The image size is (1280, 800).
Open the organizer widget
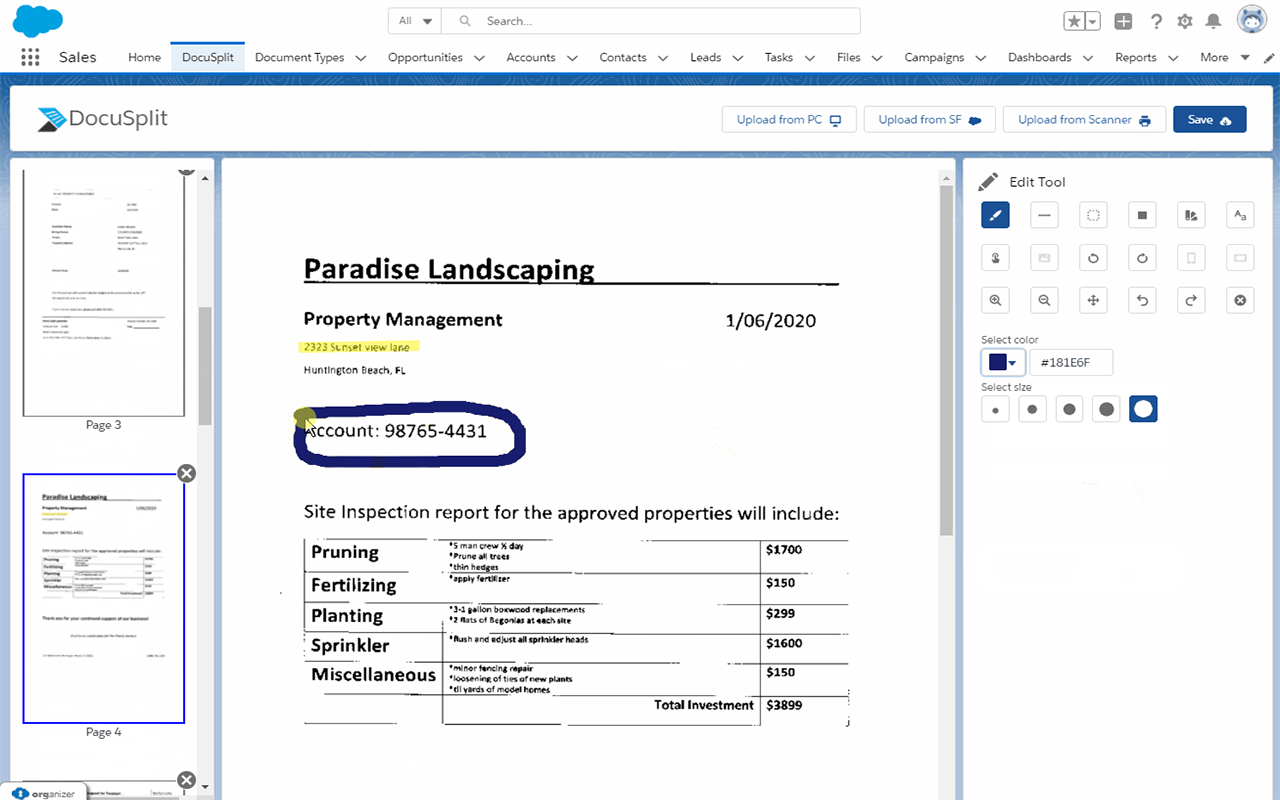click(x=46, y=793)
